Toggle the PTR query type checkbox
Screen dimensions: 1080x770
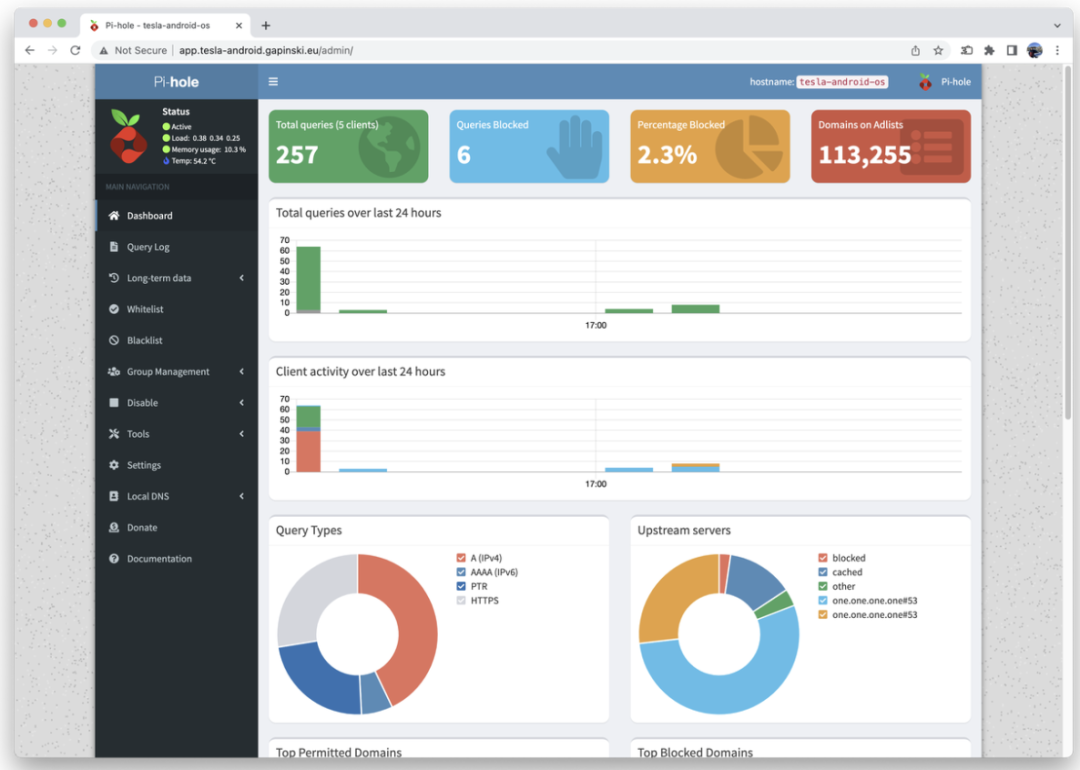click(x=461, y=586)
